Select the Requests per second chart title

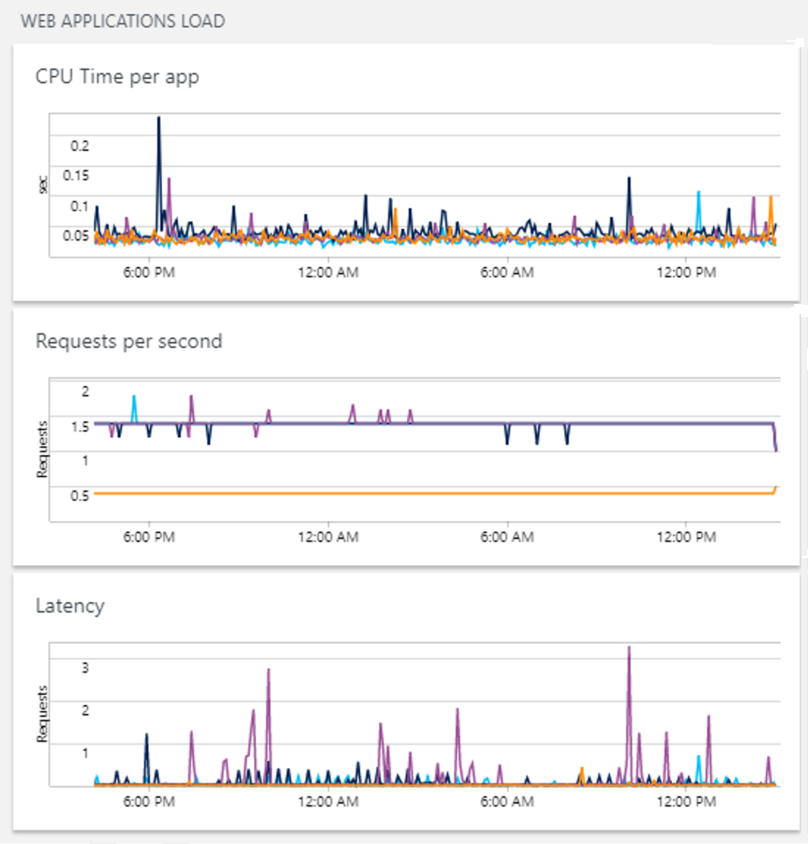click(x=128, y=341)
